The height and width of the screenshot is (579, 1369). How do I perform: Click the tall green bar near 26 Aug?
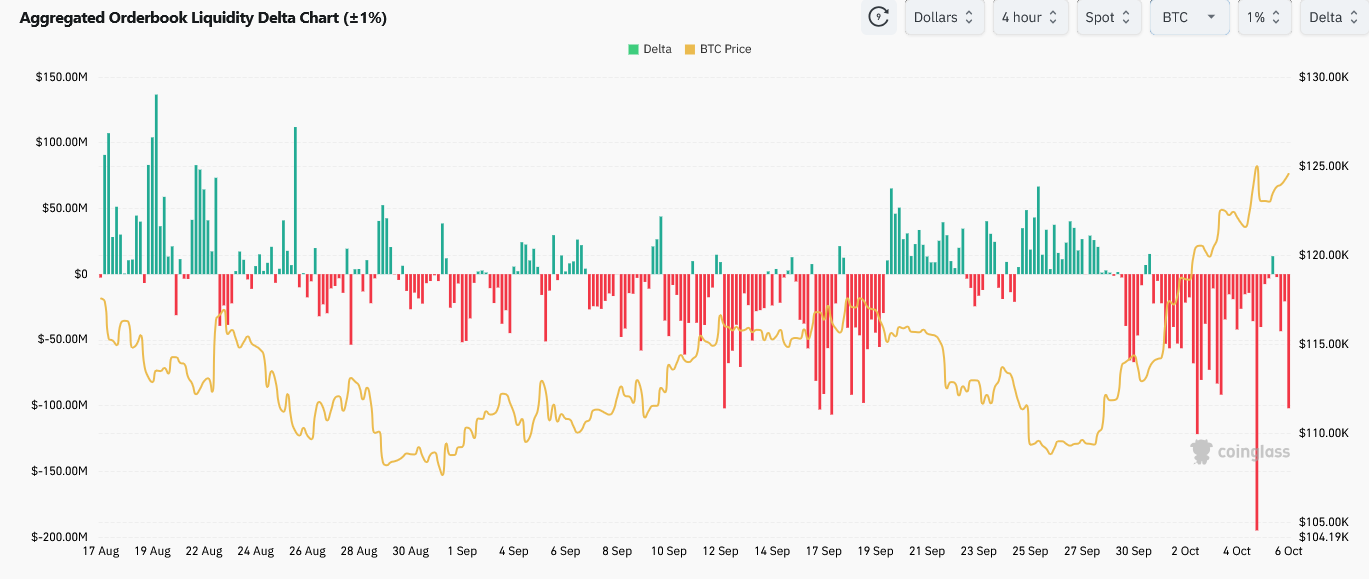(x=295, y=200)
